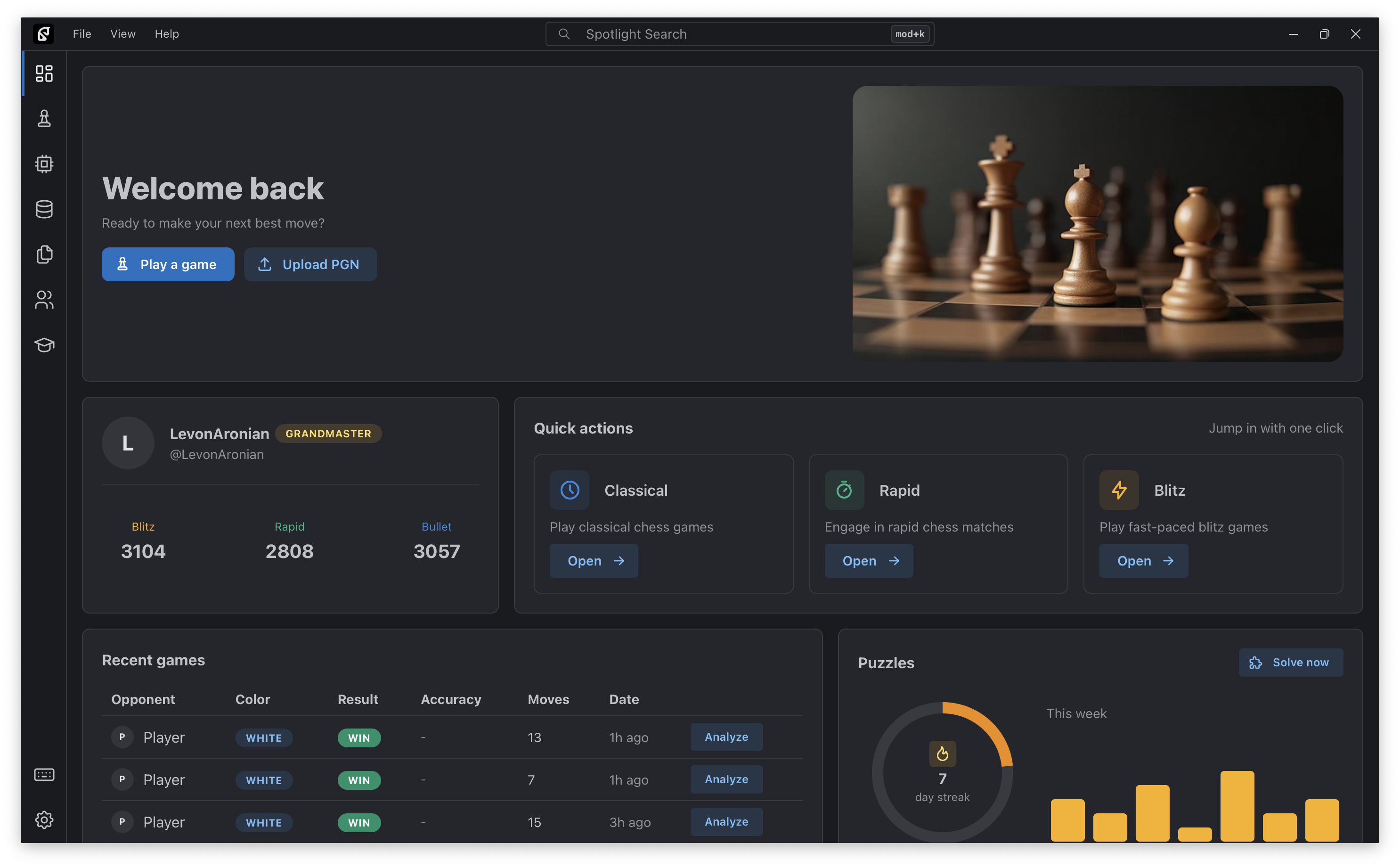Viewport: 1400px width, 868px height.
Task: Open the learn graduation cap icon
Action: pos(44,345)
